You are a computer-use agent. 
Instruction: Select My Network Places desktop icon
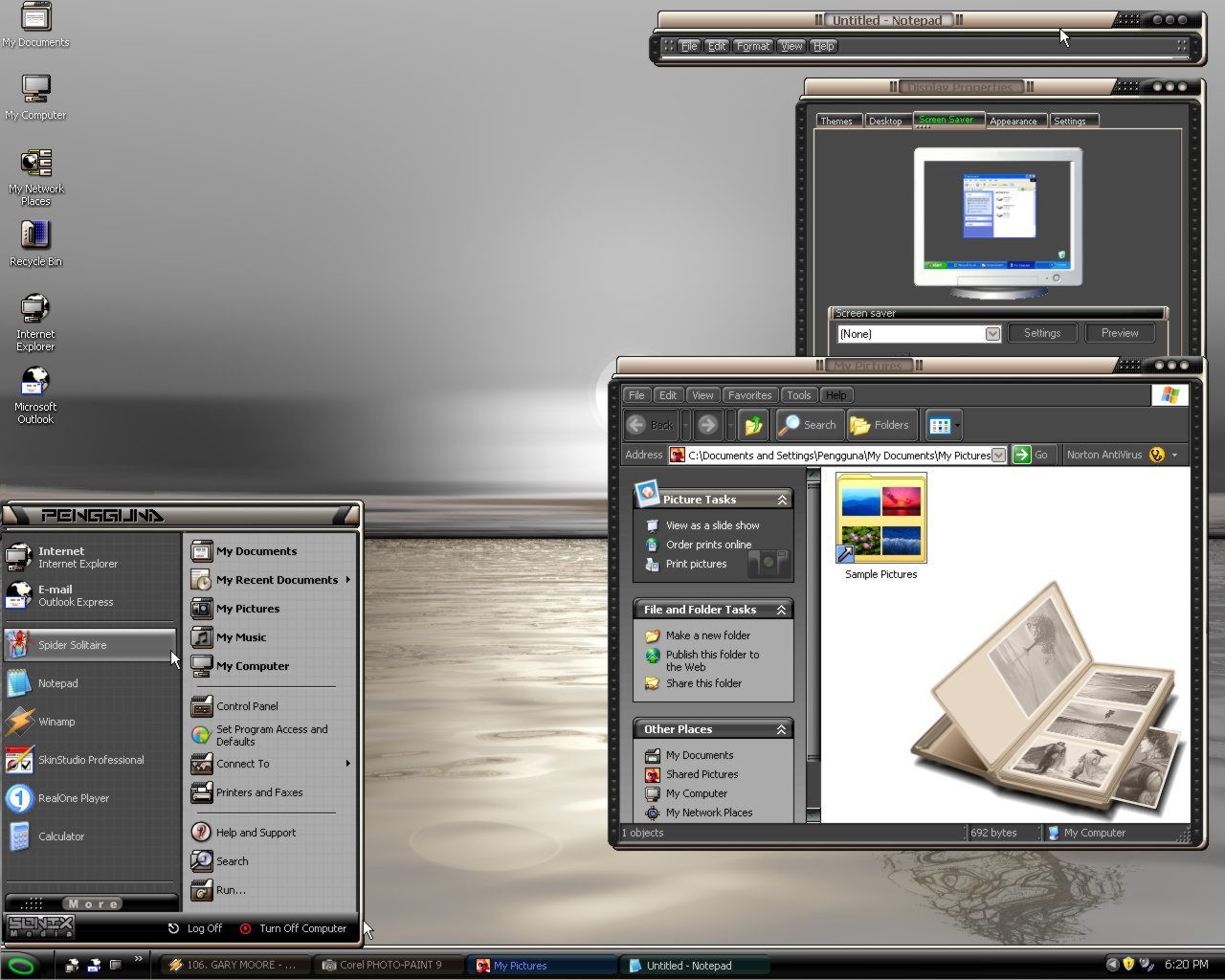click(35, 177)
